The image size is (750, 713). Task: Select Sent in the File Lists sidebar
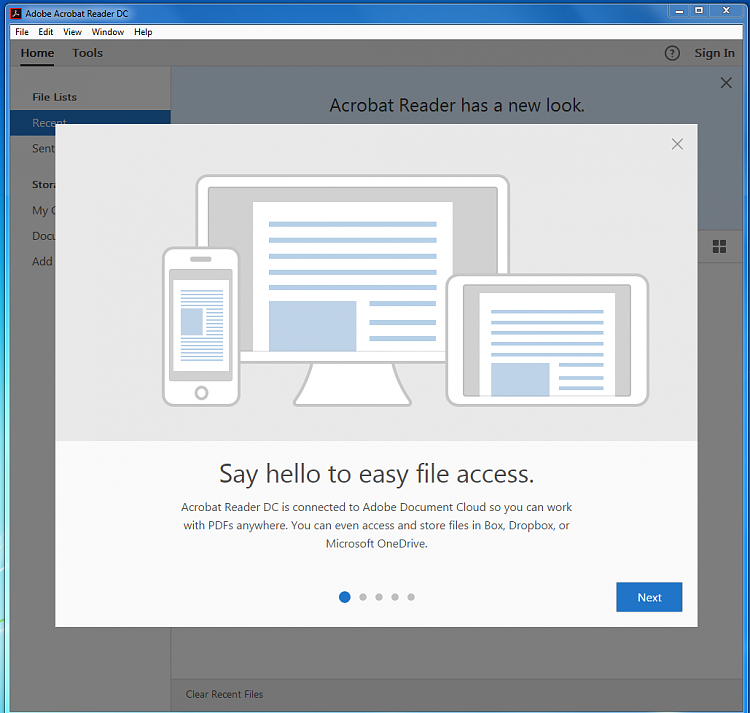pos(44,148)
